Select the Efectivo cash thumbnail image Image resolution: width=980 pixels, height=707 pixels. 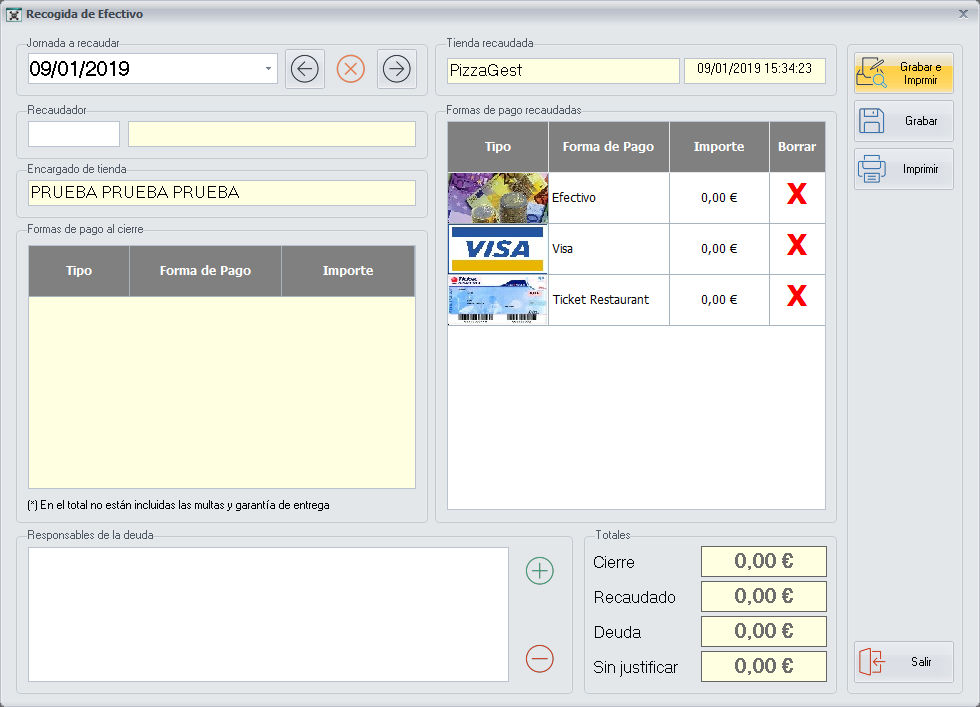tap(498, 198)
